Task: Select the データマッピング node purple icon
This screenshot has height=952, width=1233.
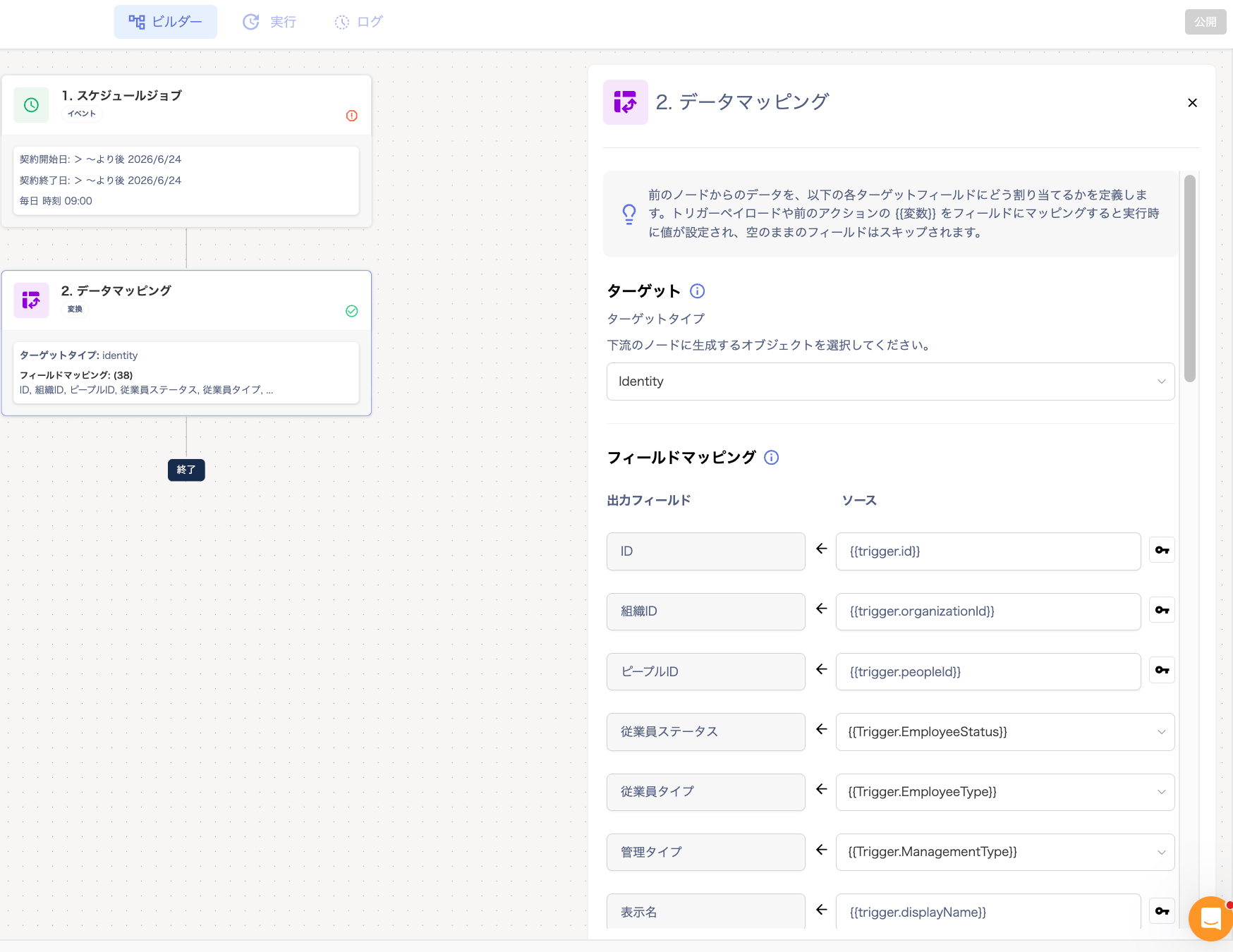Action: coord(32,300)
